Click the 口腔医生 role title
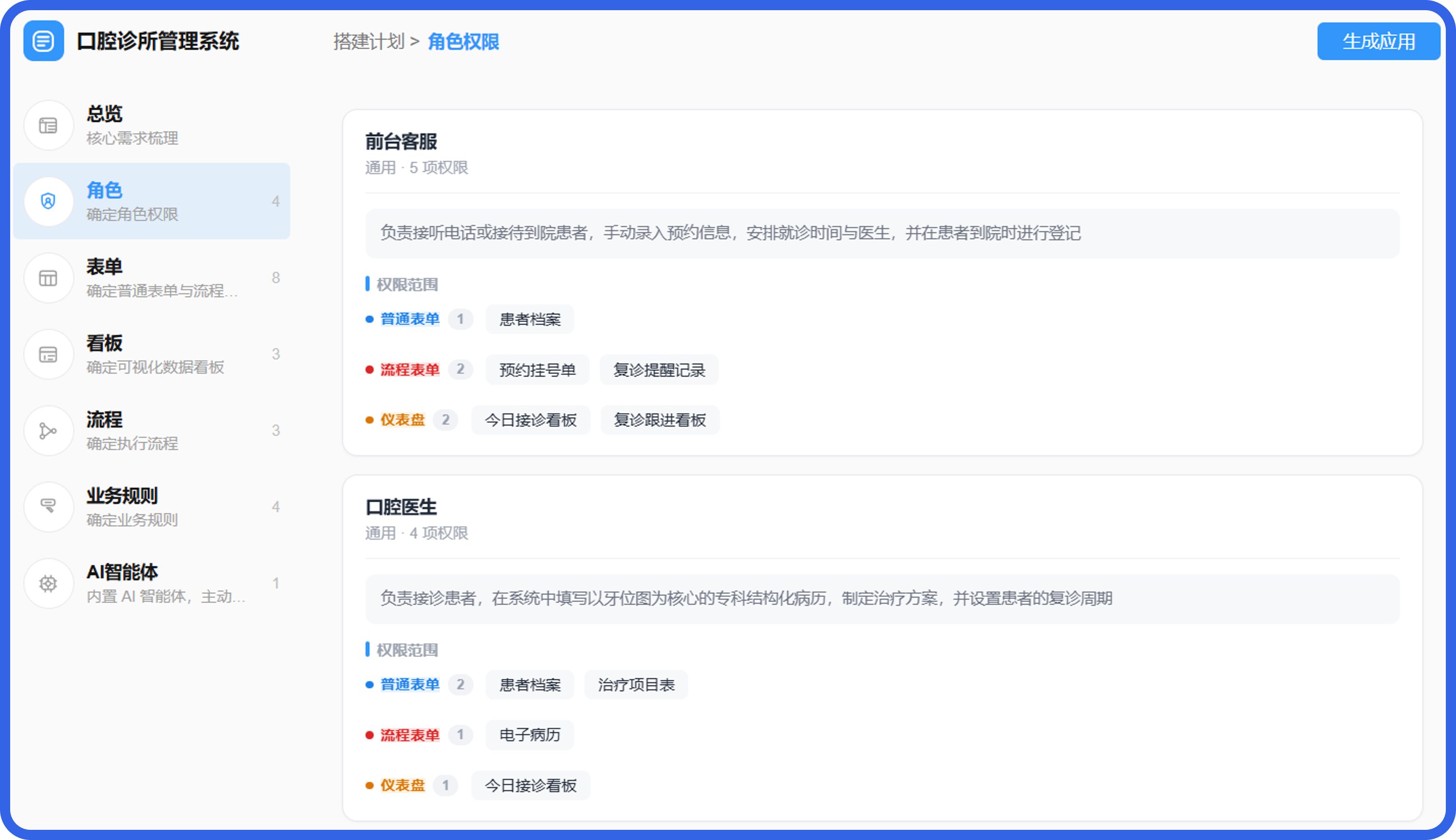 tap(402, 507)
